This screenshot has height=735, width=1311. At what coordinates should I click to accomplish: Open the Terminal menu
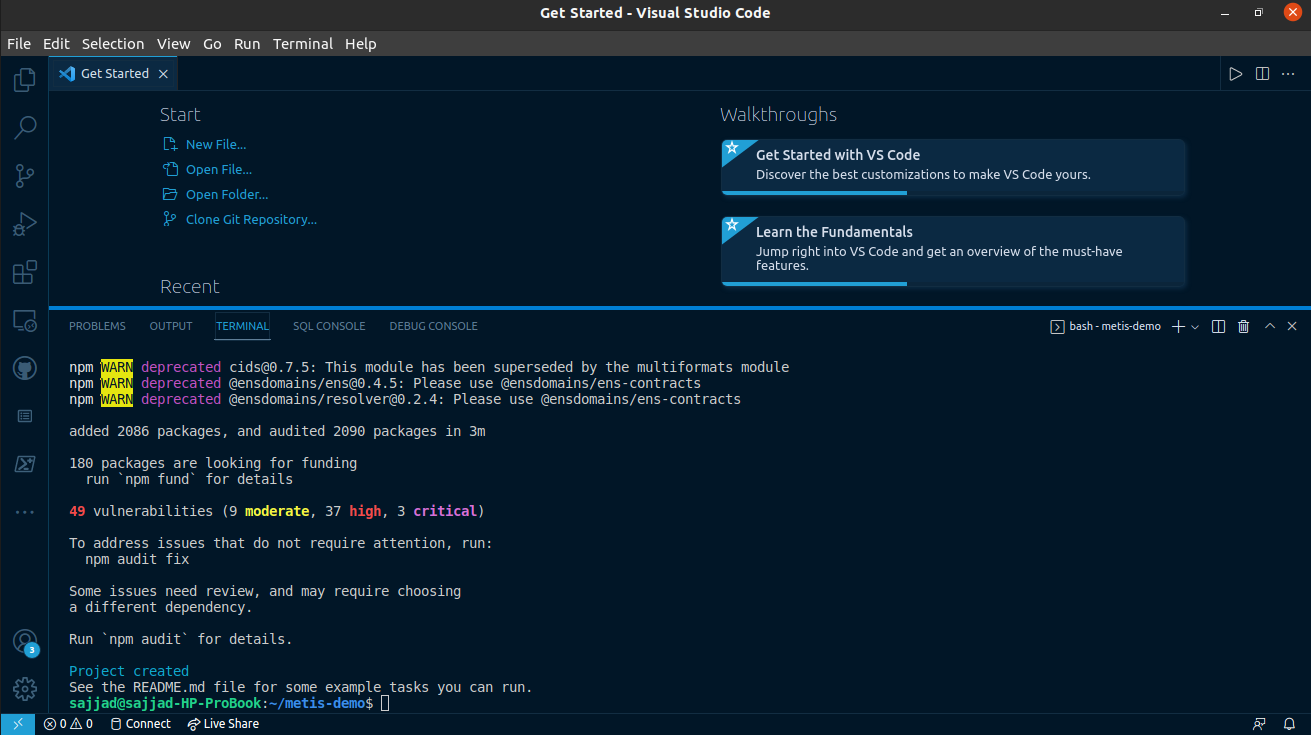coord(303,44)
